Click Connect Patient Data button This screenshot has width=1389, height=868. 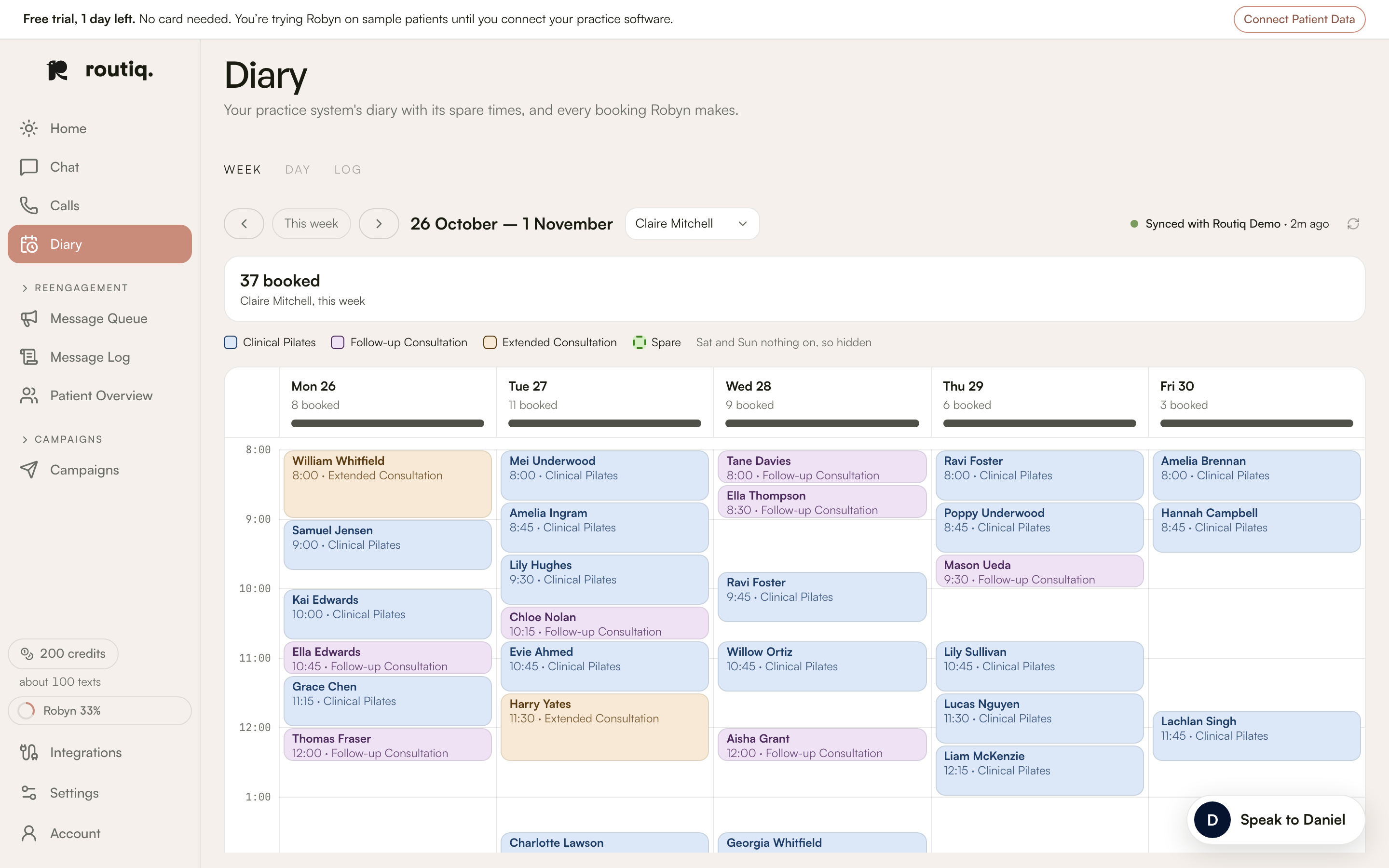[1299, 19]
